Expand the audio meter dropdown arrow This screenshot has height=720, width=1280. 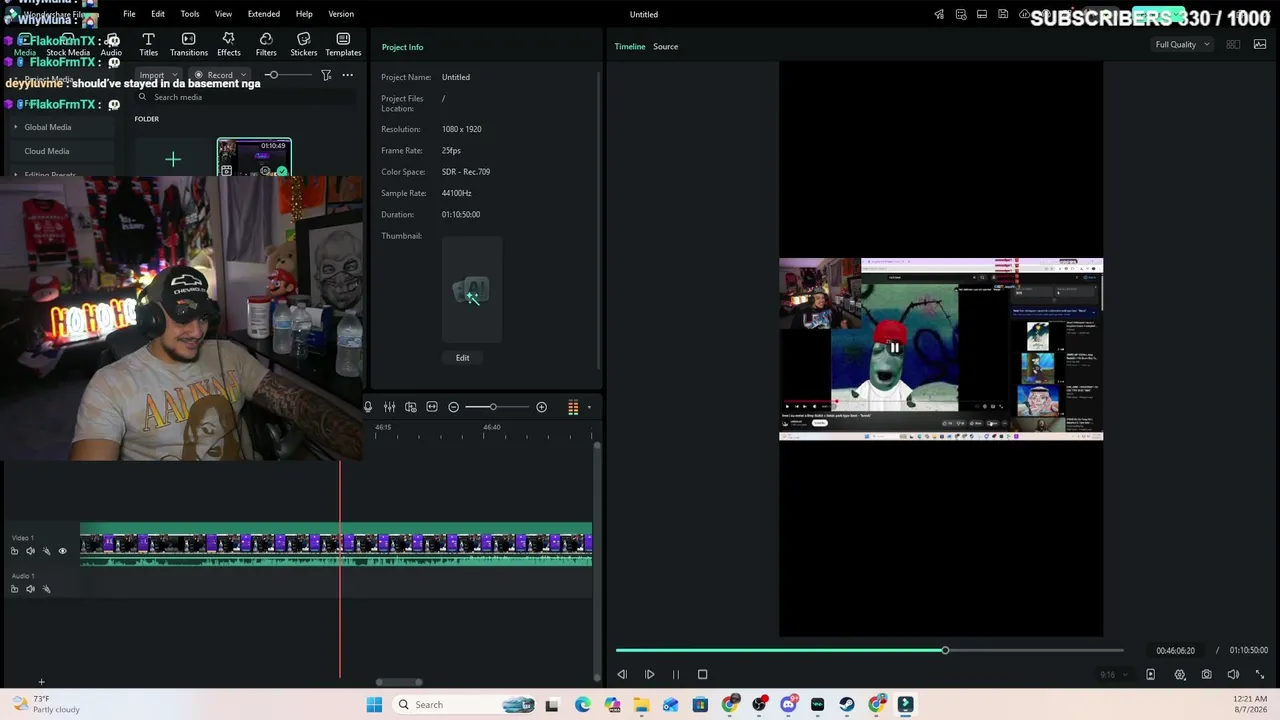(x=589, y=407)
